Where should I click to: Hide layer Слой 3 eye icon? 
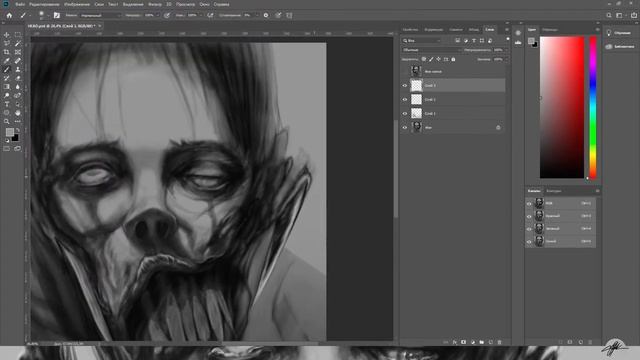[x=405, y=85]
